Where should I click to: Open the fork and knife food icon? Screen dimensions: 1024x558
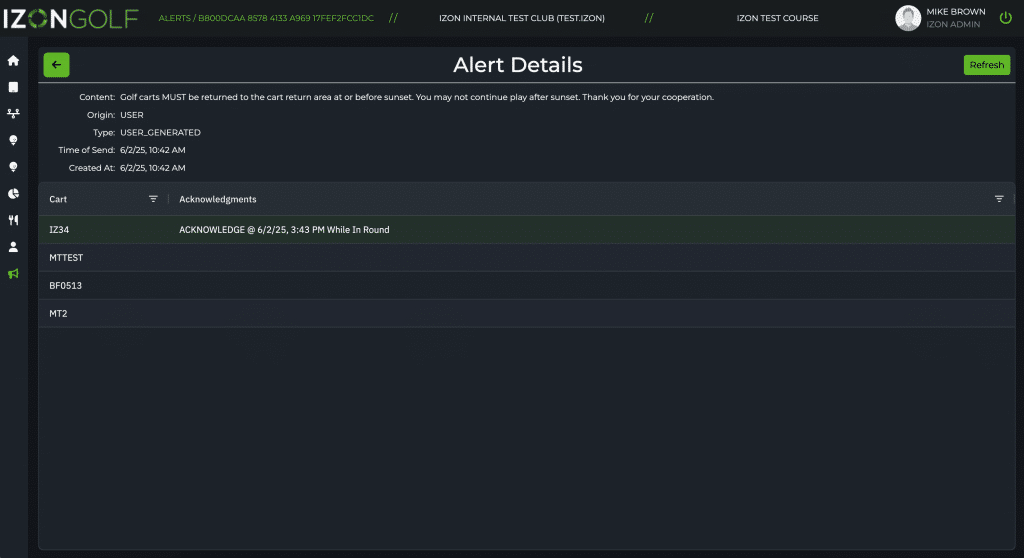(x=13, y=220)
